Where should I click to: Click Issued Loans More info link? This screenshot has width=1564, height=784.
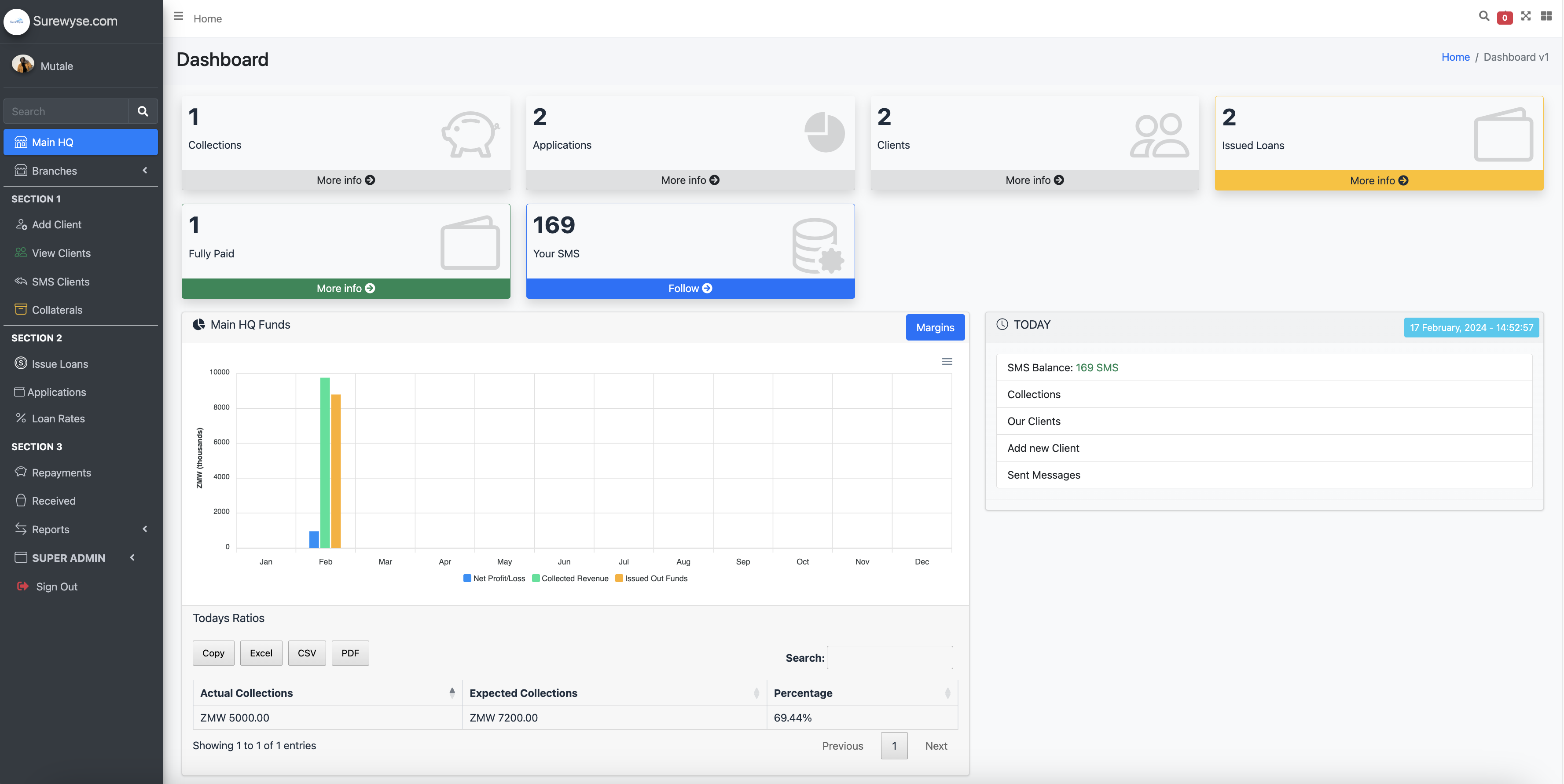[x=1379, y=181]
